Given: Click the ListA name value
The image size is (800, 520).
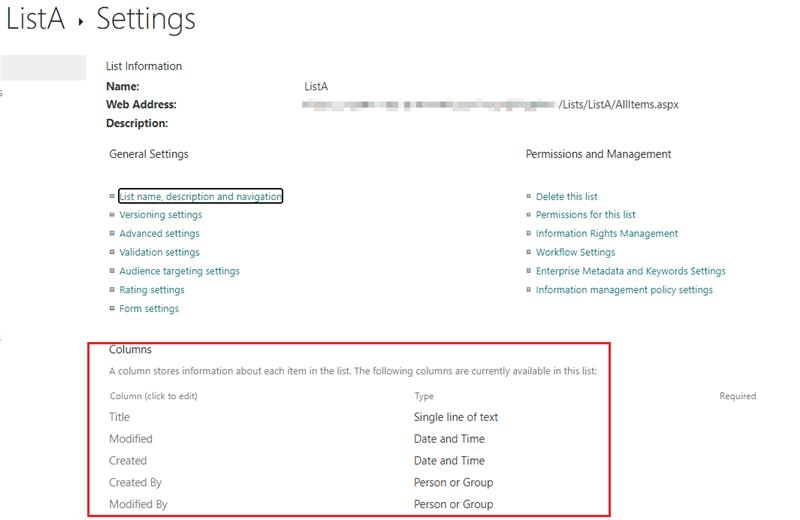Looking at the screenshot, I should (x=316, y=87).
